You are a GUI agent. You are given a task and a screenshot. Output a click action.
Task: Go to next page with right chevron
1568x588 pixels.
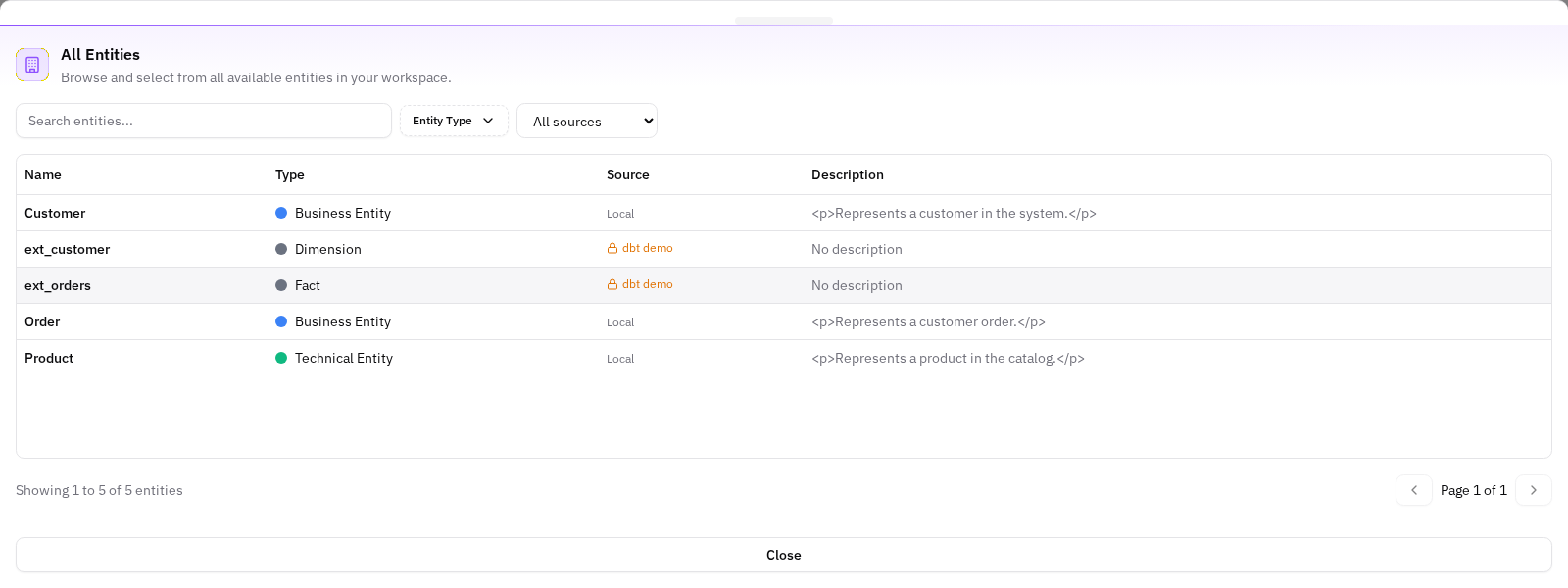point(1534,490)
